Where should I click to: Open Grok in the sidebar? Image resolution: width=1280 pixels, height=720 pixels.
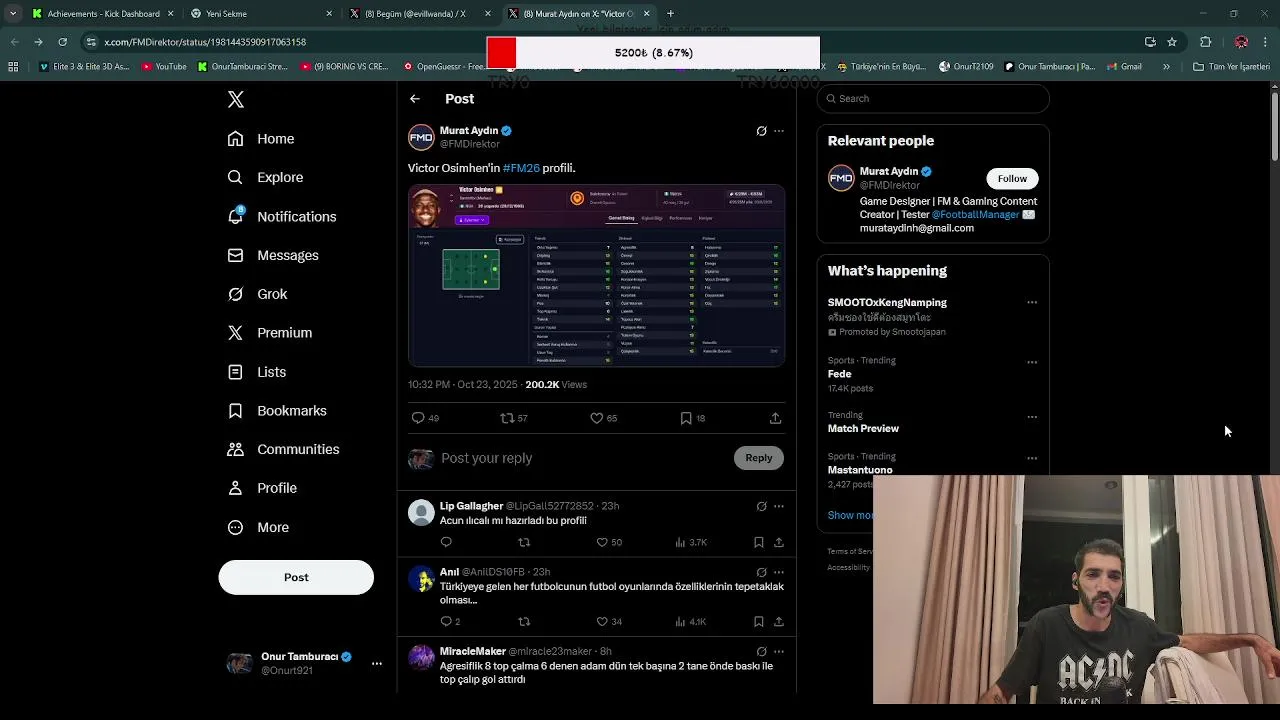[257, 294]
